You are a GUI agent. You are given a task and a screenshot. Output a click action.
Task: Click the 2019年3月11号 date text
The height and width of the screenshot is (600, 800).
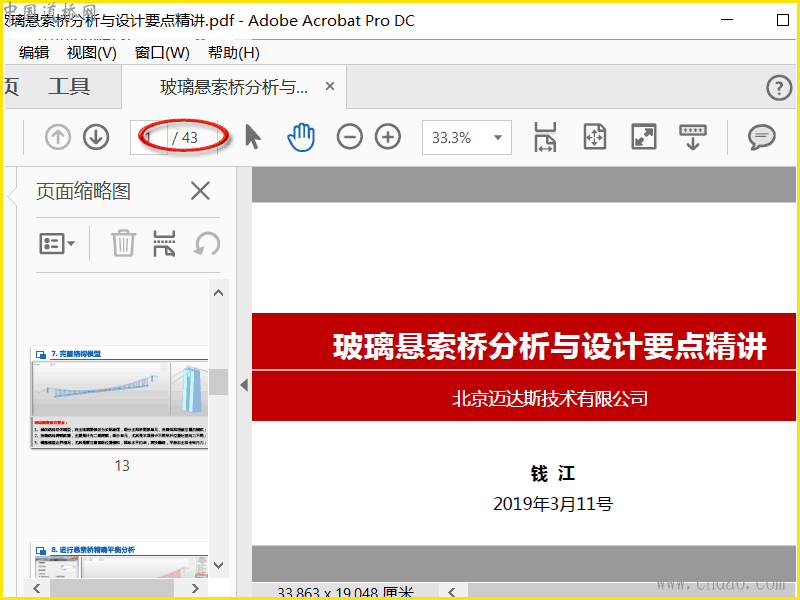pyautogui.click(x=553, y=504)
